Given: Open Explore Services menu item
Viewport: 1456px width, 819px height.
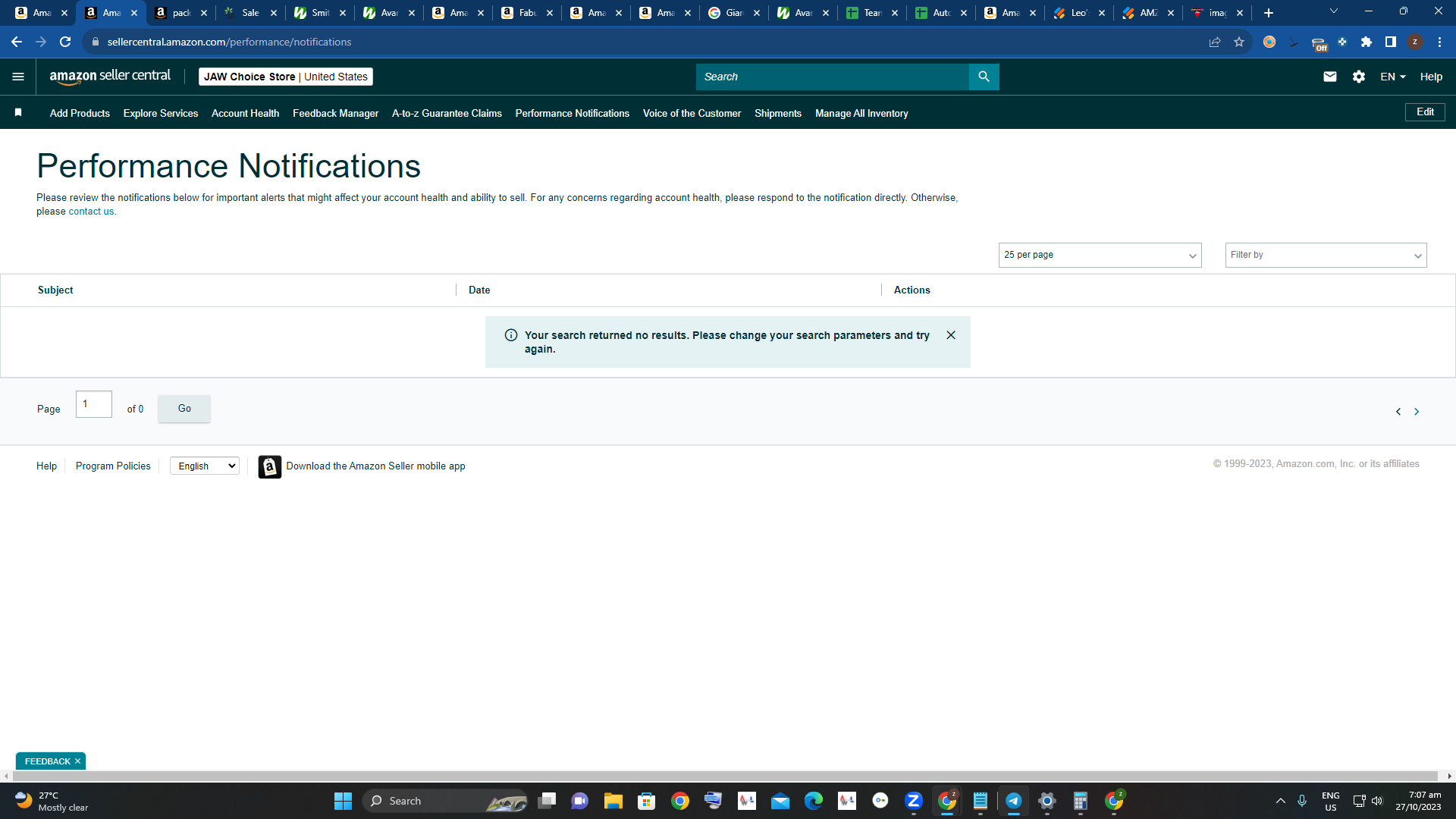Looking at the screenshot, I should 161,113.
